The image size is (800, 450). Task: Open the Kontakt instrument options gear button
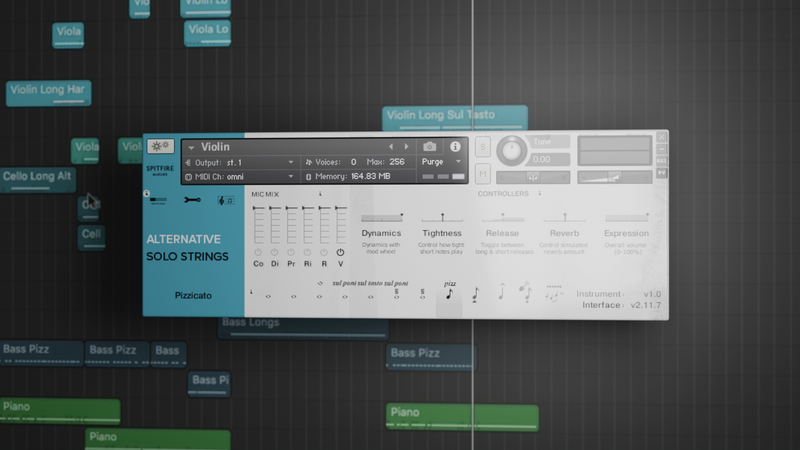tap(160, 146)
